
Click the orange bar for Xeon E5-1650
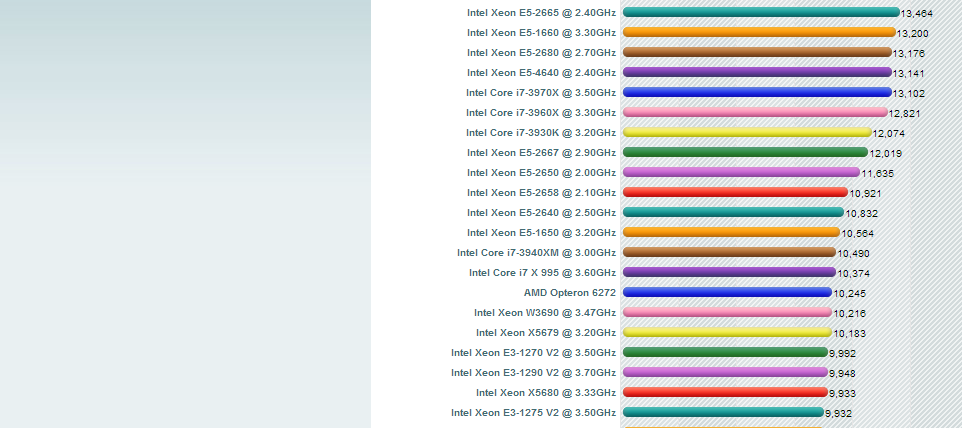(x=731, y=232)
